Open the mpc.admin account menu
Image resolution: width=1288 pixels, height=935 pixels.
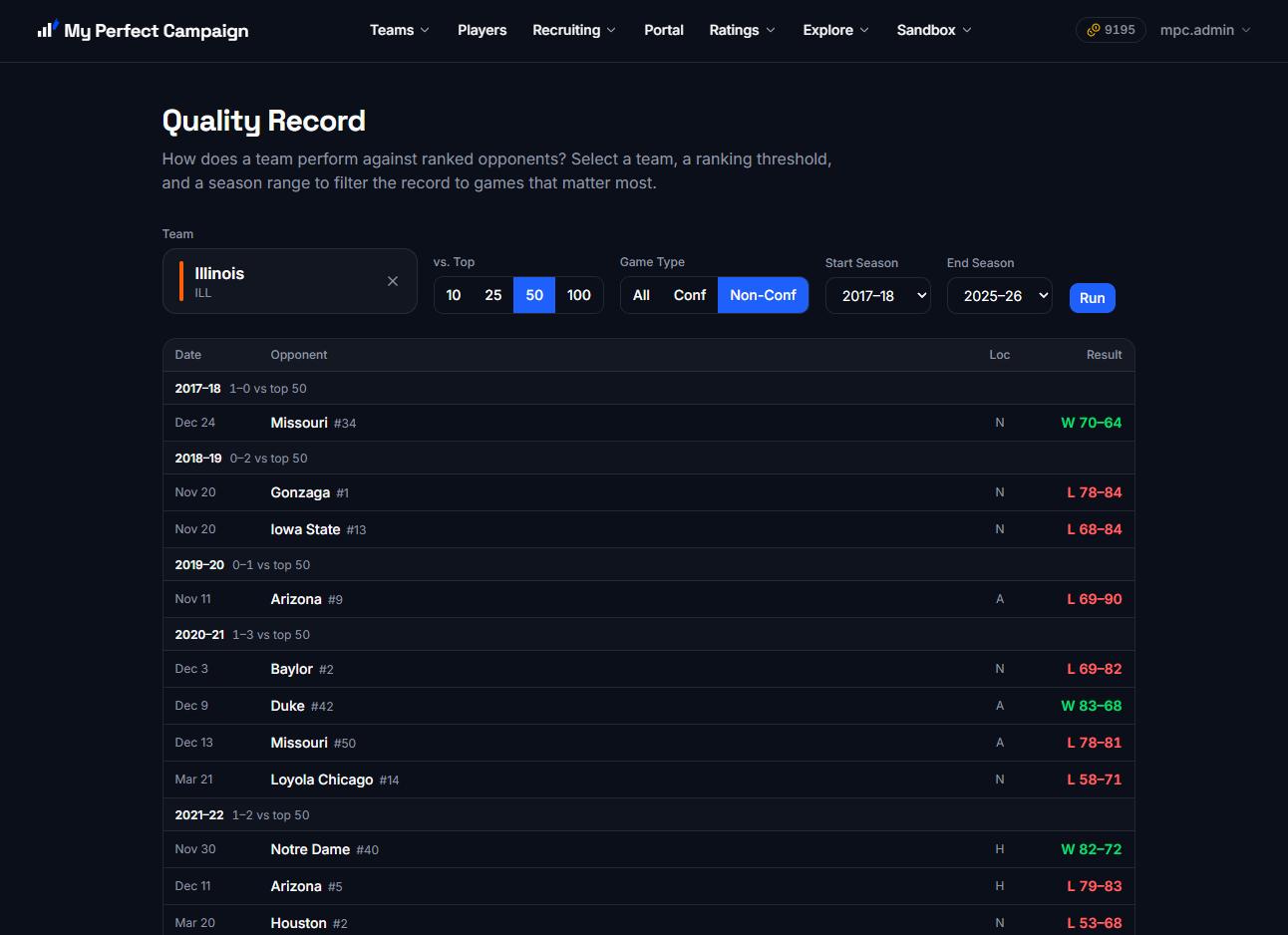pyautogui.click(x=1205, y=30)
